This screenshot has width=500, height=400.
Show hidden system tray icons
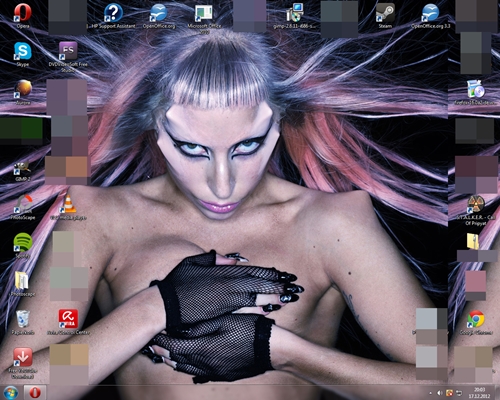430,393
